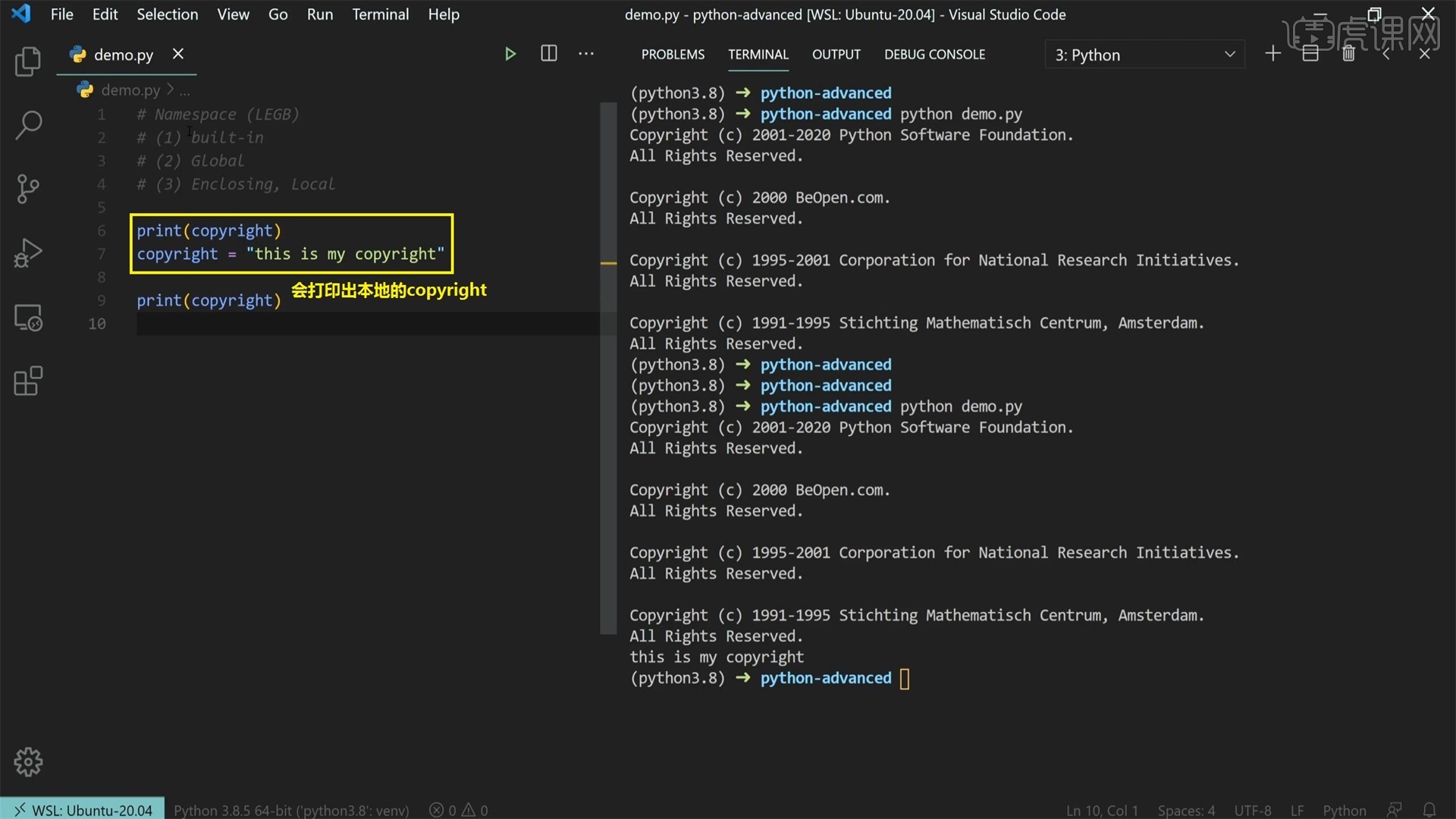Kill the active terminal with the trash icon

(x=1349, y=53)
